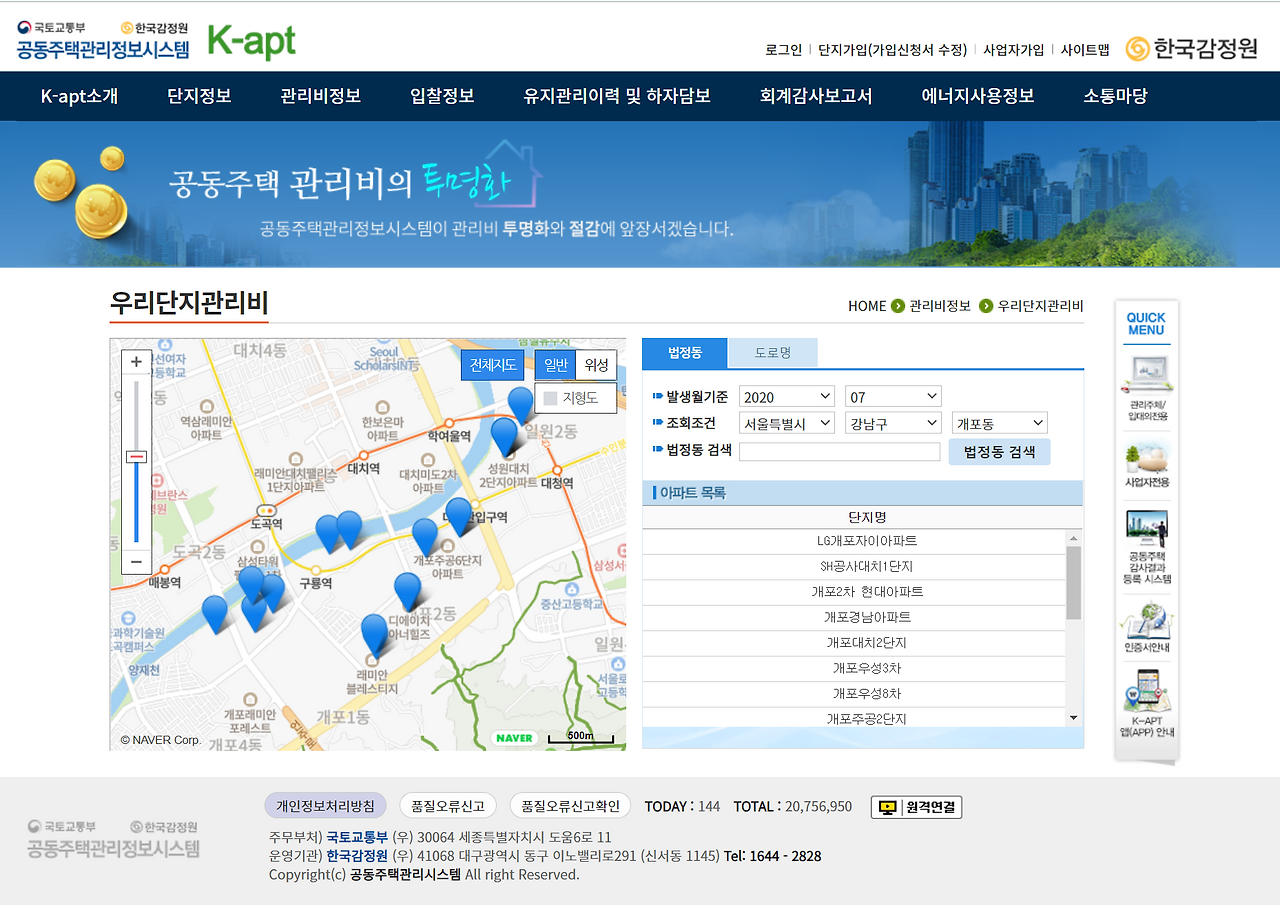Zoom in on the map with plus icon
The height and width of the screenshot is (905, 1280).
(136, 360)
